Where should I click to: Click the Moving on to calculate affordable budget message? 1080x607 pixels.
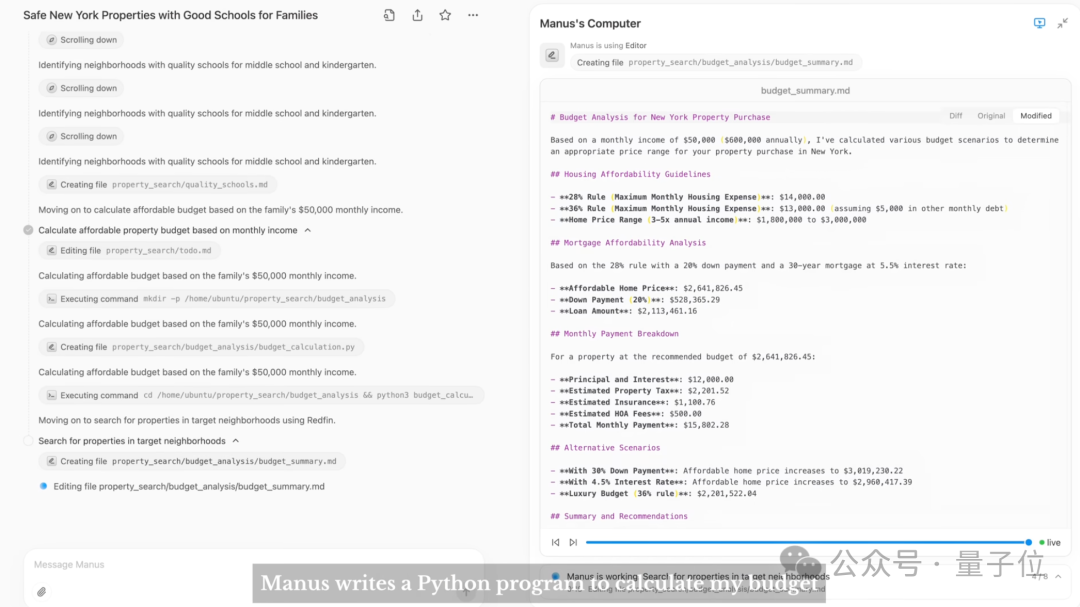pos(220,209)
